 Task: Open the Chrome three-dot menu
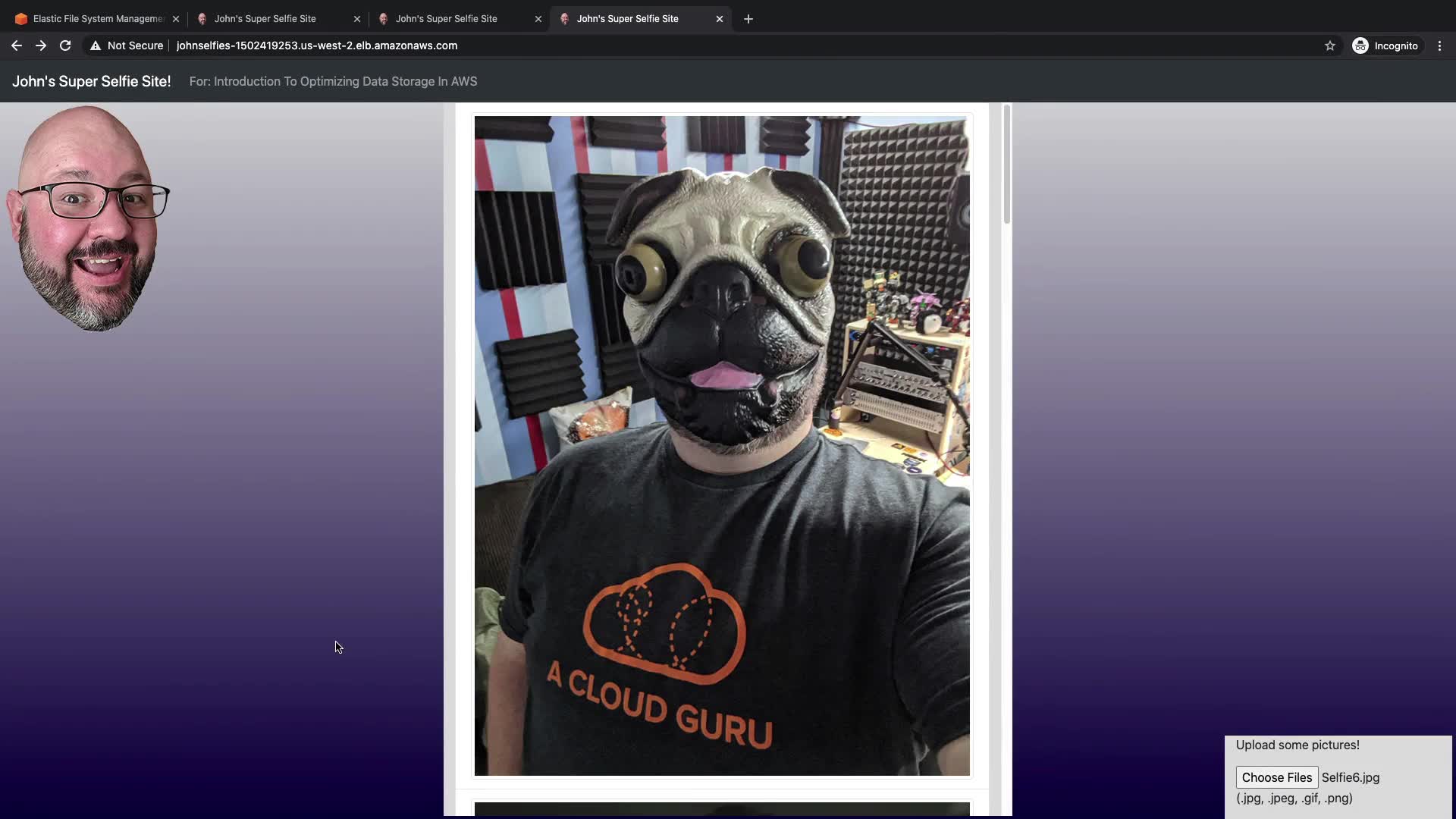[x=1439, y=45]
